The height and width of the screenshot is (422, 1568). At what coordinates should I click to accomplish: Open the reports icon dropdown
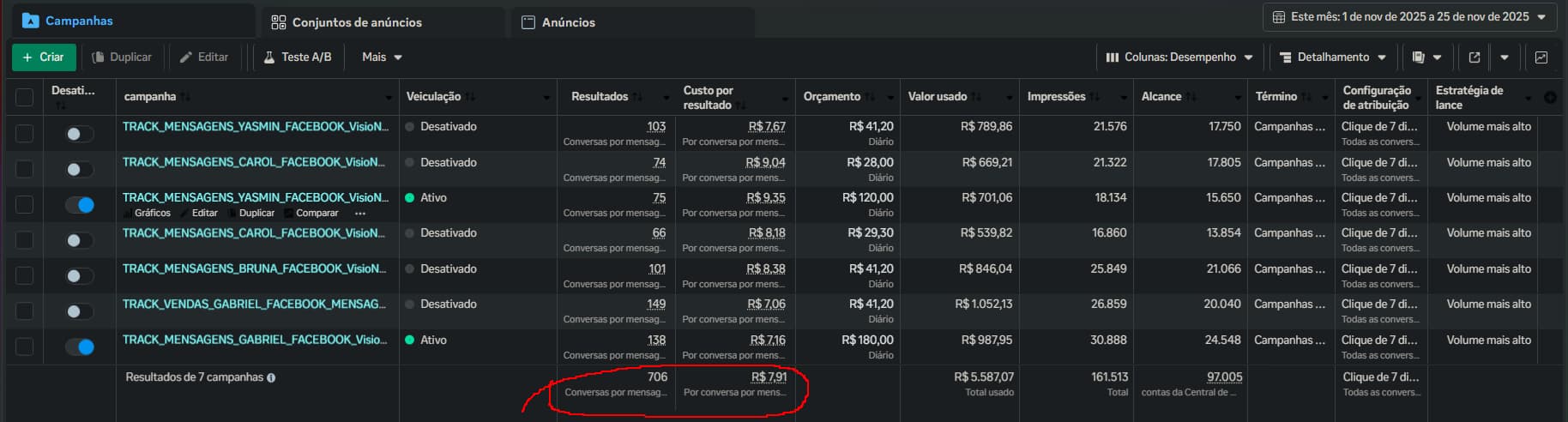(1426, 57)
